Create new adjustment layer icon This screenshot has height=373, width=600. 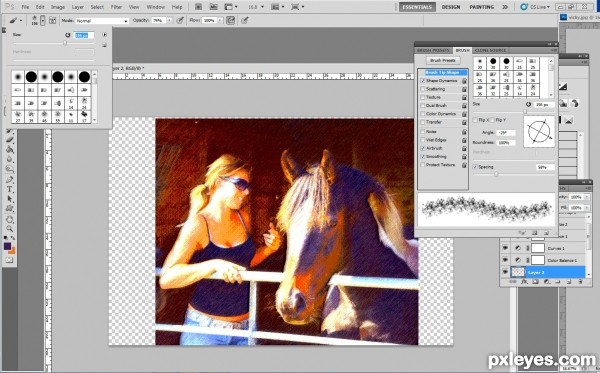546,282
